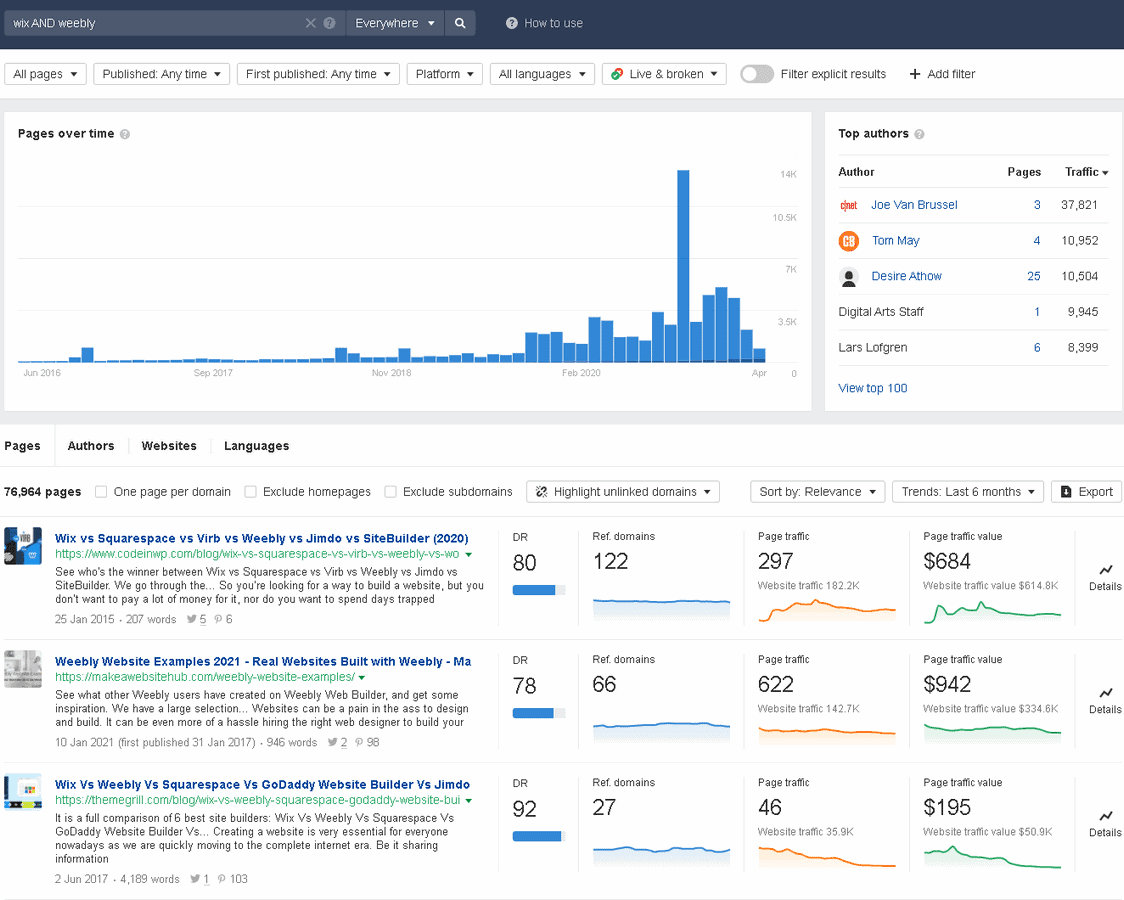The height and width of the screenshot is (900, 1124).
Task: Expand URL arrow for themegrill result
Action: tap(469, 801)
